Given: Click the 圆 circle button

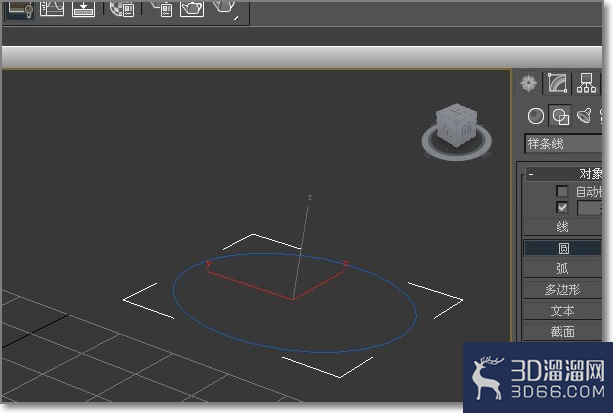Looking at the screenshot, I should tap(562, 248).
